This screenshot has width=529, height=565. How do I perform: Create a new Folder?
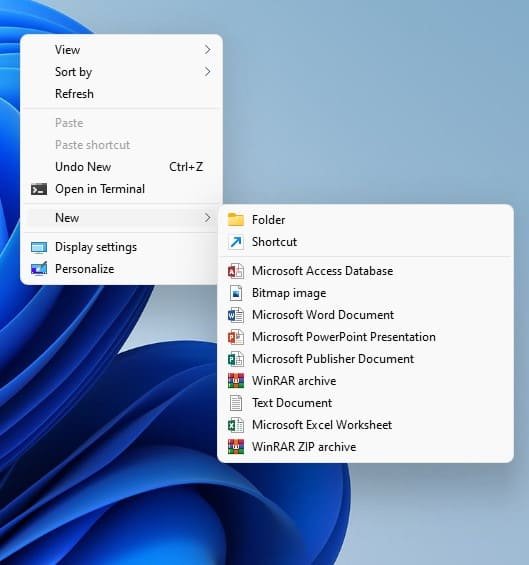pyautogui.click(x=365, y=220)
